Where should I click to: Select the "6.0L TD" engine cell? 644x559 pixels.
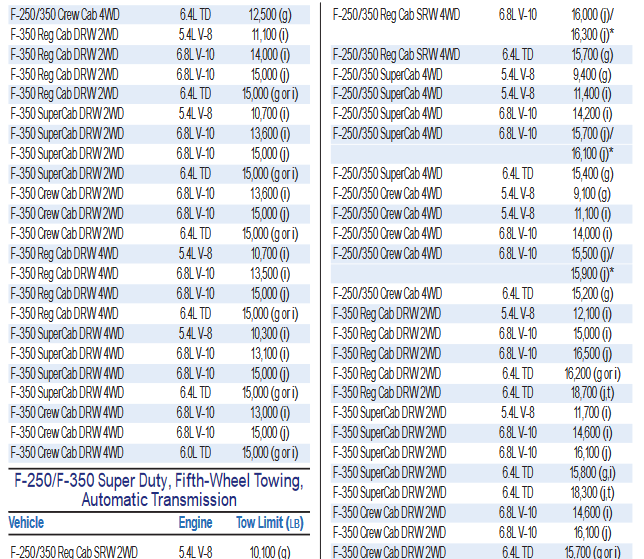195,453
